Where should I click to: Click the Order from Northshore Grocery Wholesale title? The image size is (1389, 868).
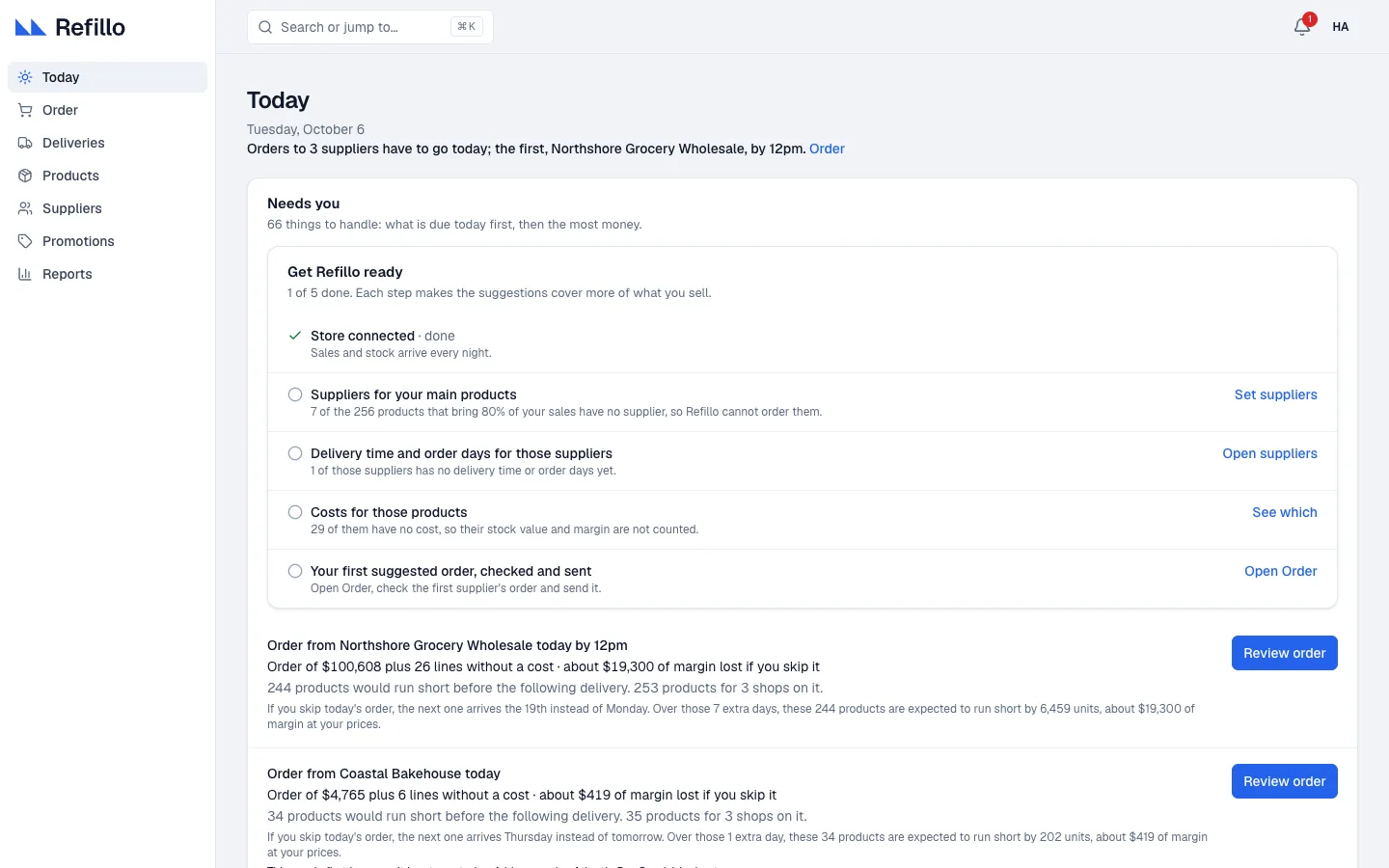[x=448, y=645]
